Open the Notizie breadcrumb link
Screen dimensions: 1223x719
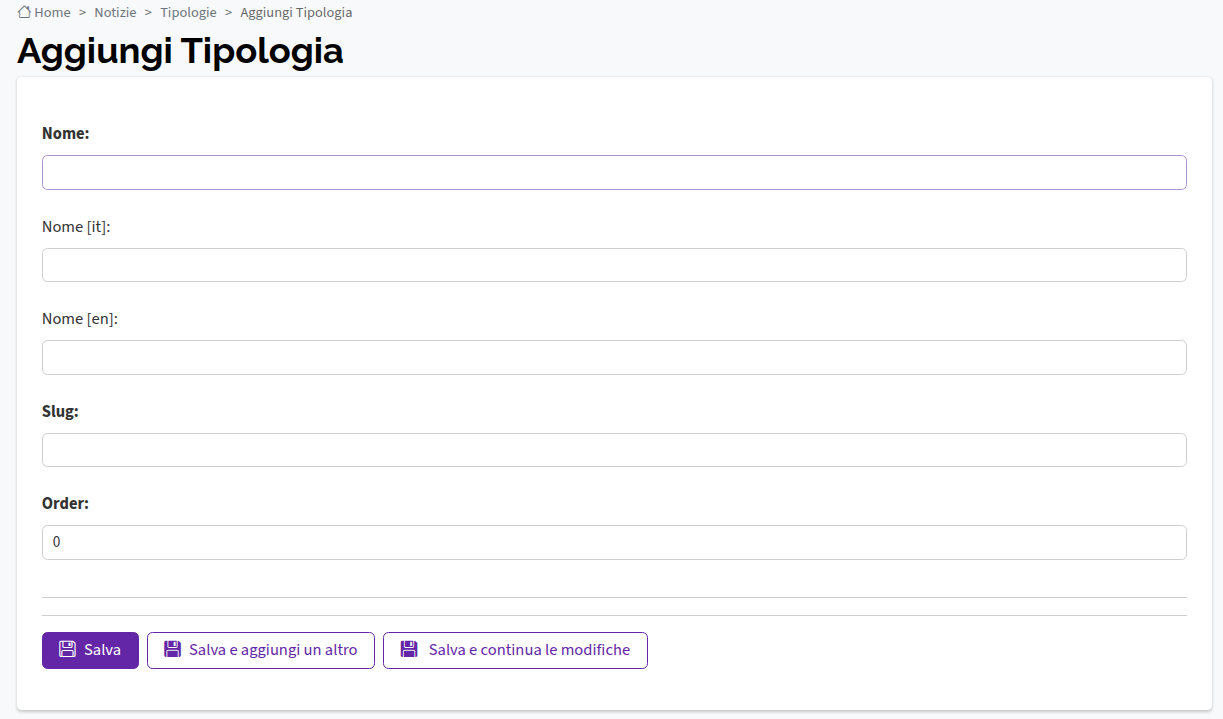coord(115,13)
